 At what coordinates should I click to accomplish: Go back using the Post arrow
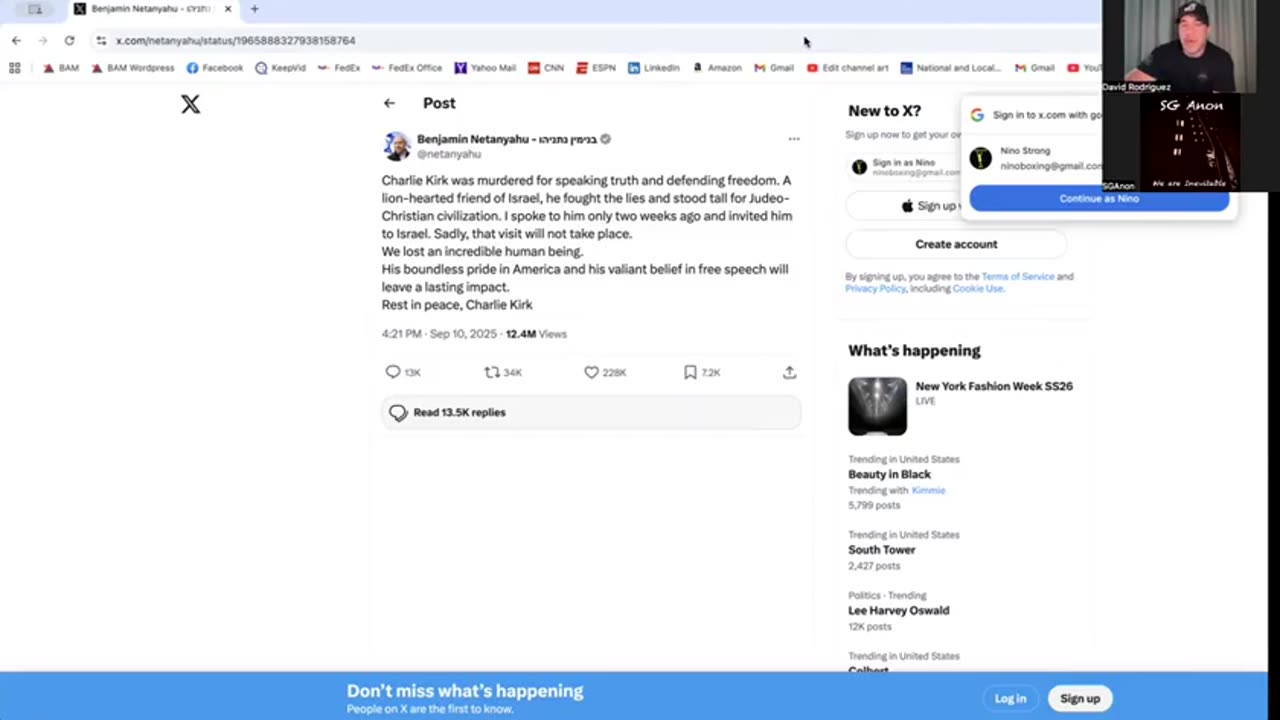pyautogui.click(x=389, y=103)
